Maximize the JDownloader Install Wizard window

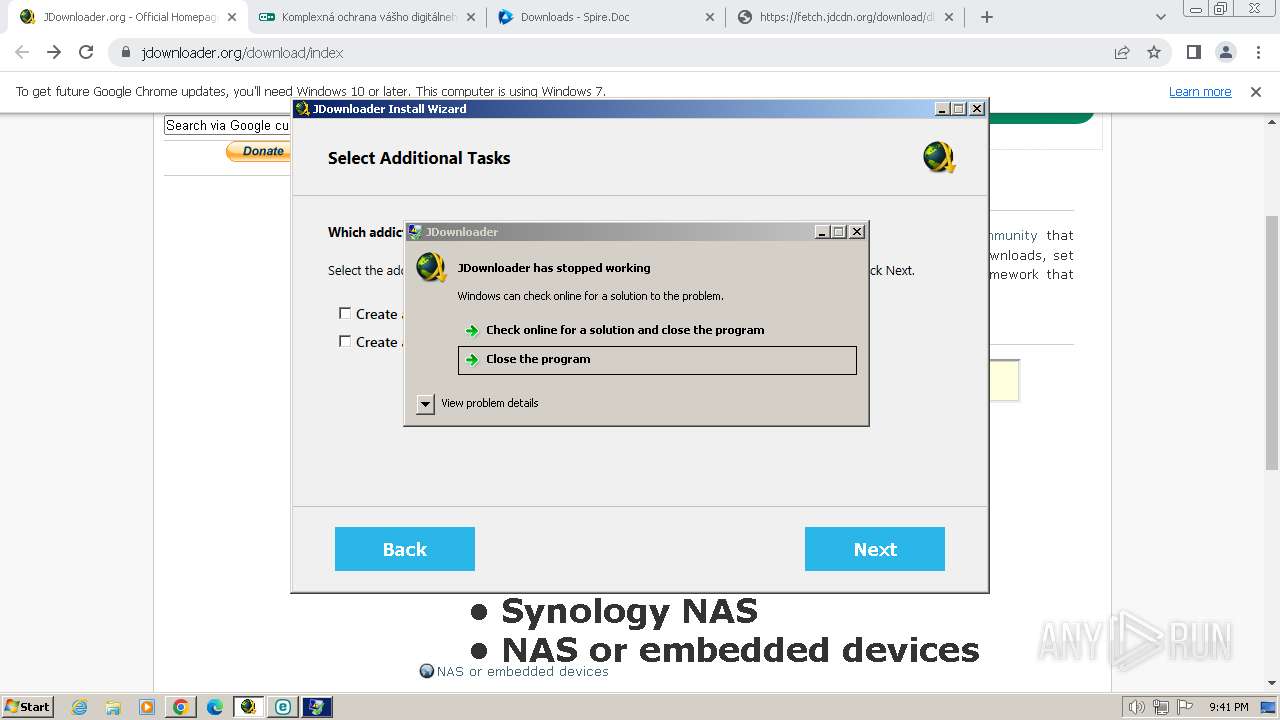tap(959, 109)
